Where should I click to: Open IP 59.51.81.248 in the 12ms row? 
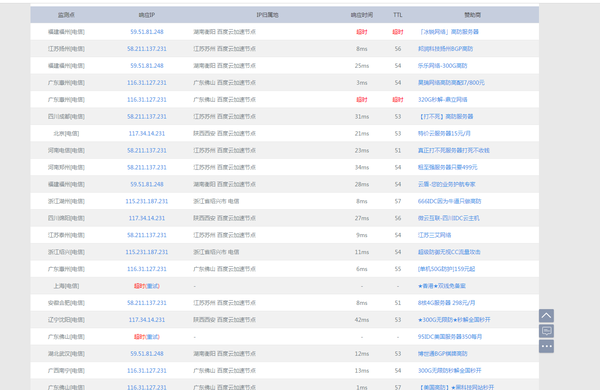(147, 354)
